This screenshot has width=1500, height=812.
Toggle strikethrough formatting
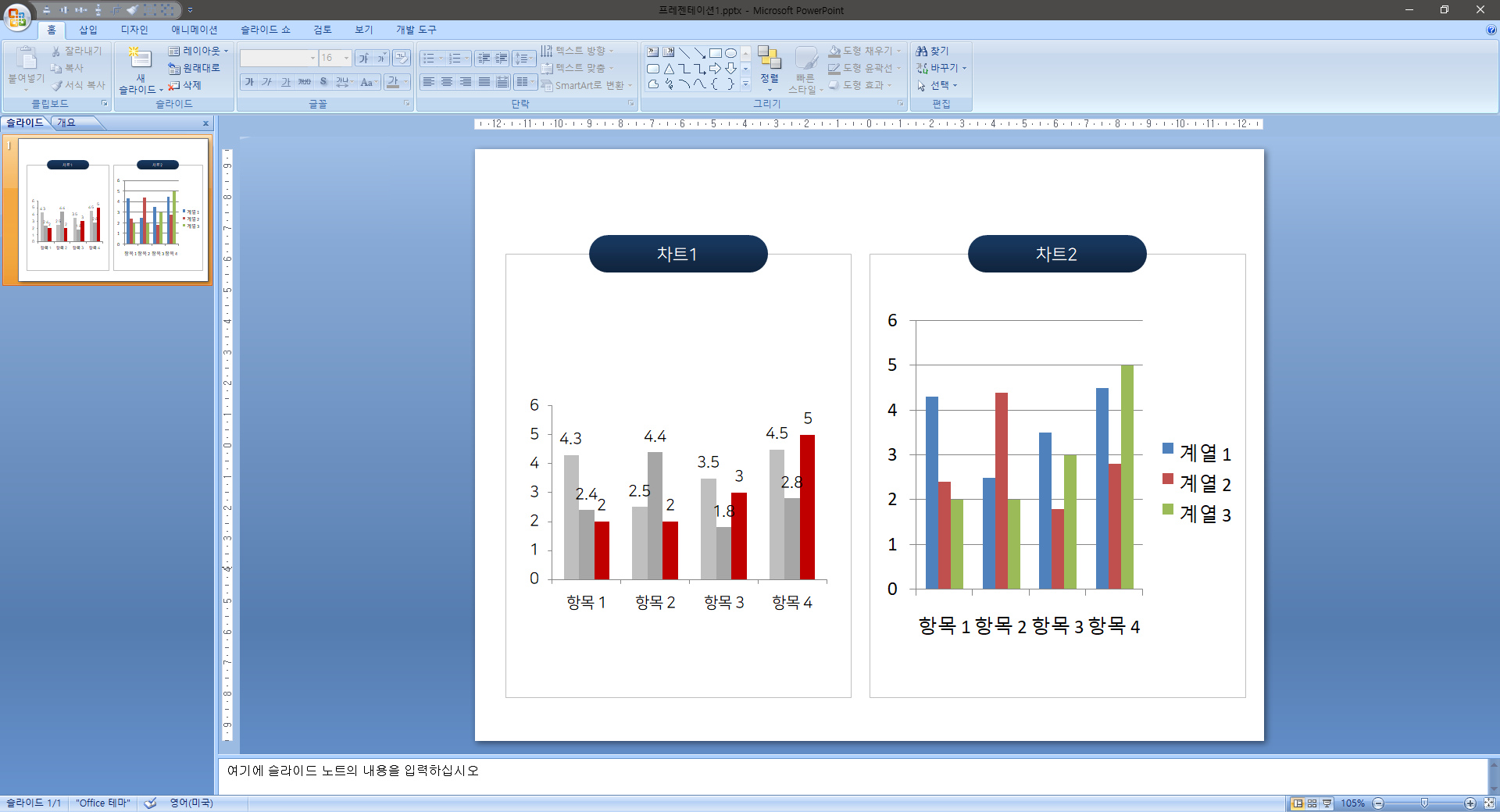coord(305,82)
